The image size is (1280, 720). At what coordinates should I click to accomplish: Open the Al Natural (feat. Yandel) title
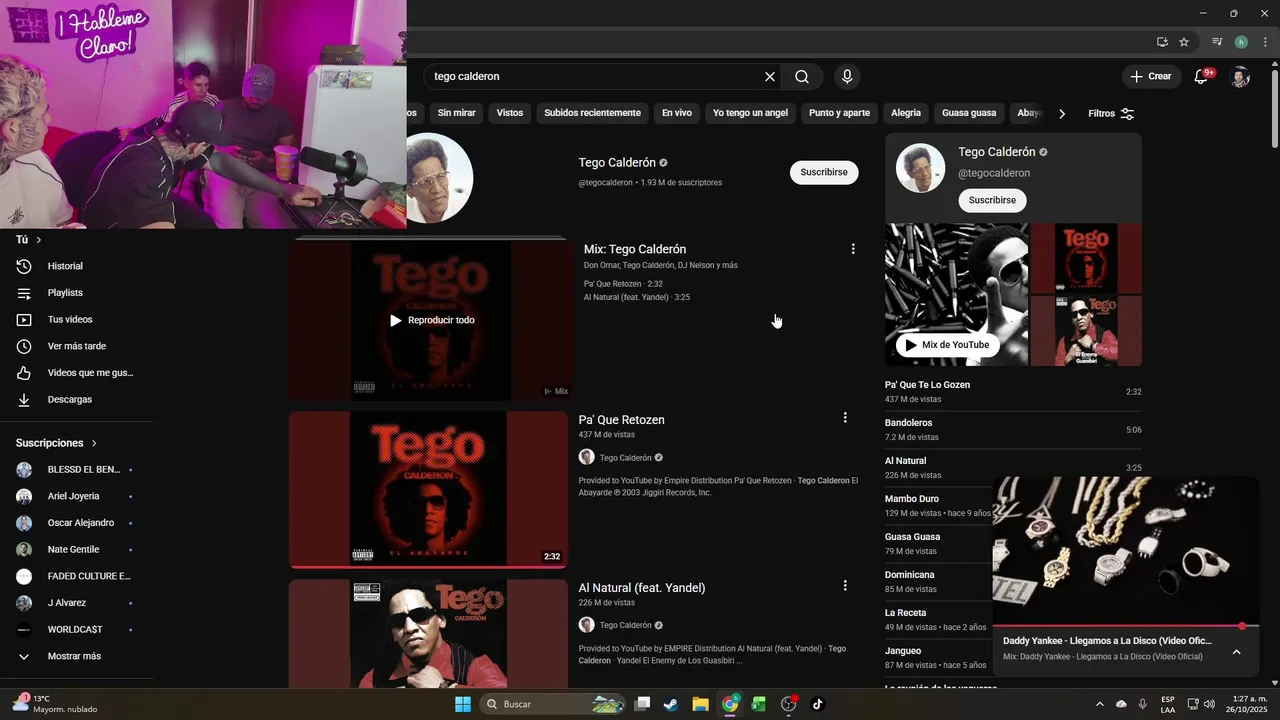click(x=642, y=588)
